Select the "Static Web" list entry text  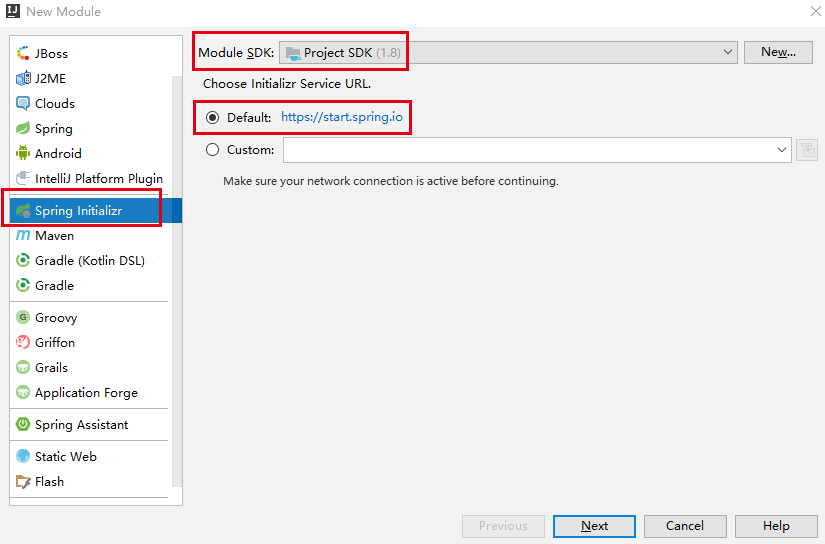tap(66, 457)
